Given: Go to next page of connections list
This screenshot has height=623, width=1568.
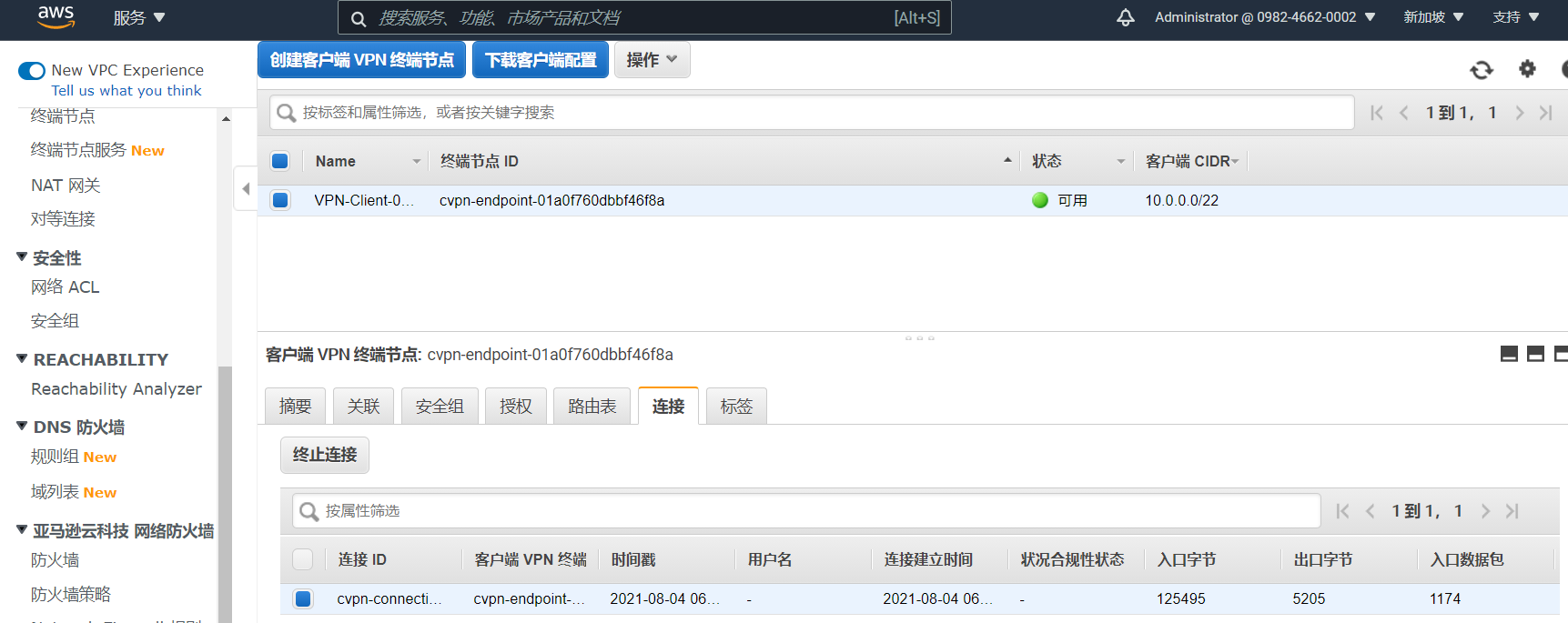Looking at the screenshot, I should pyautogui.click(x=1485, y=511).
